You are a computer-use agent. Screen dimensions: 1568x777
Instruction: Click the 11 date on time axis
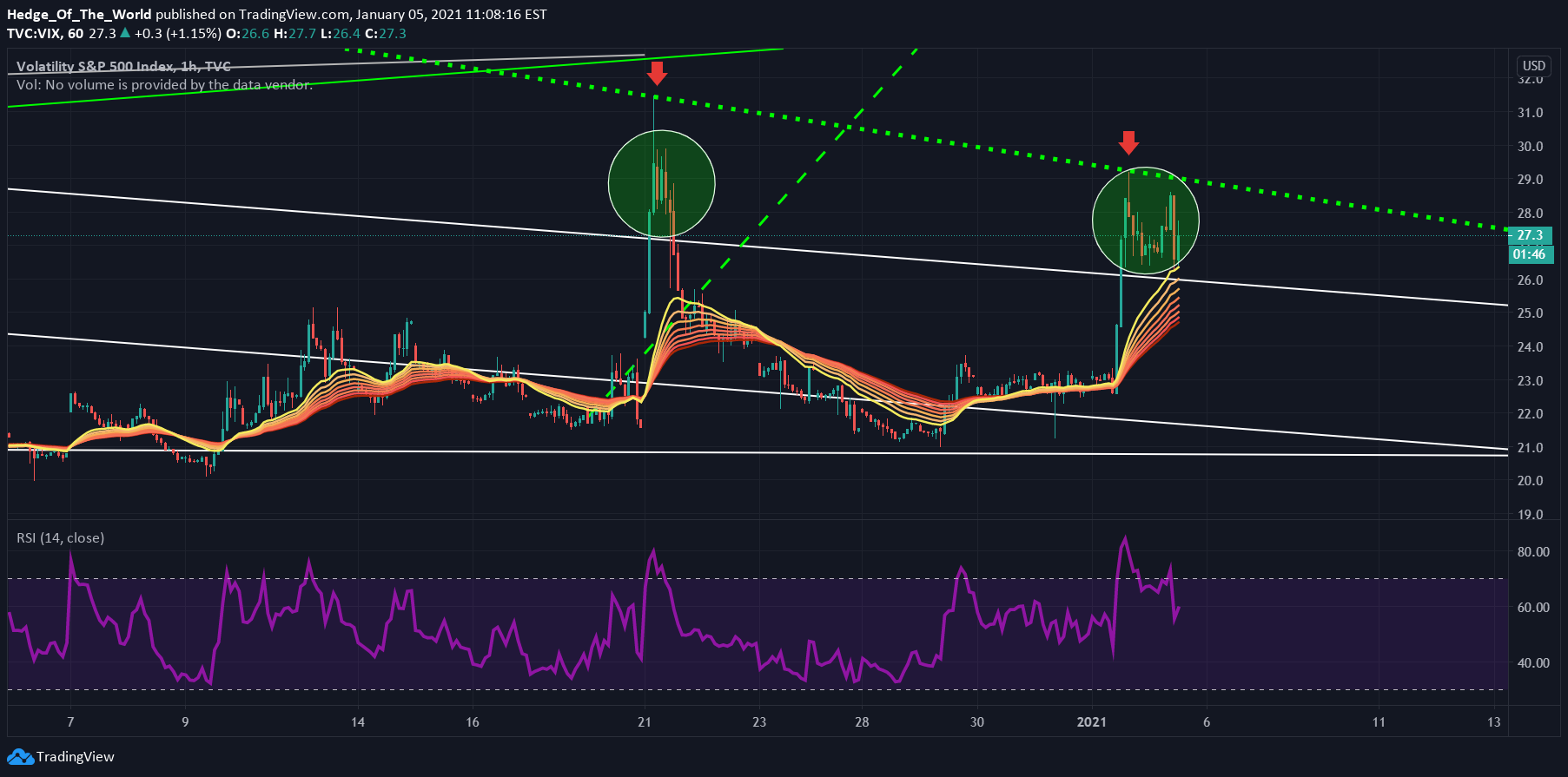click(x=1379, y=722)
